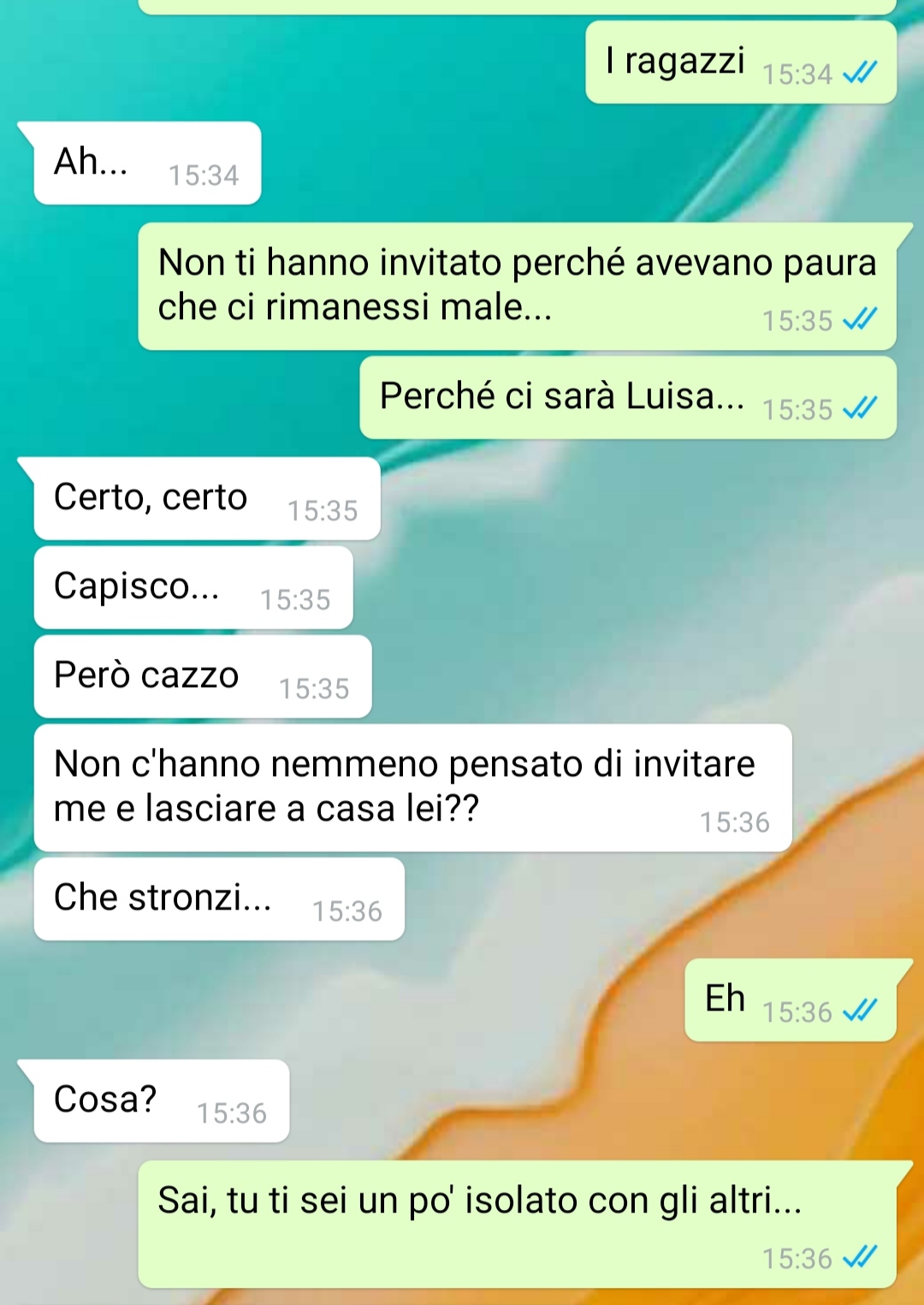The width and height of the screenshot is (924, 1305).
Task: Tap the 'I ragazzi' sent message
Action: pos(741,62)
